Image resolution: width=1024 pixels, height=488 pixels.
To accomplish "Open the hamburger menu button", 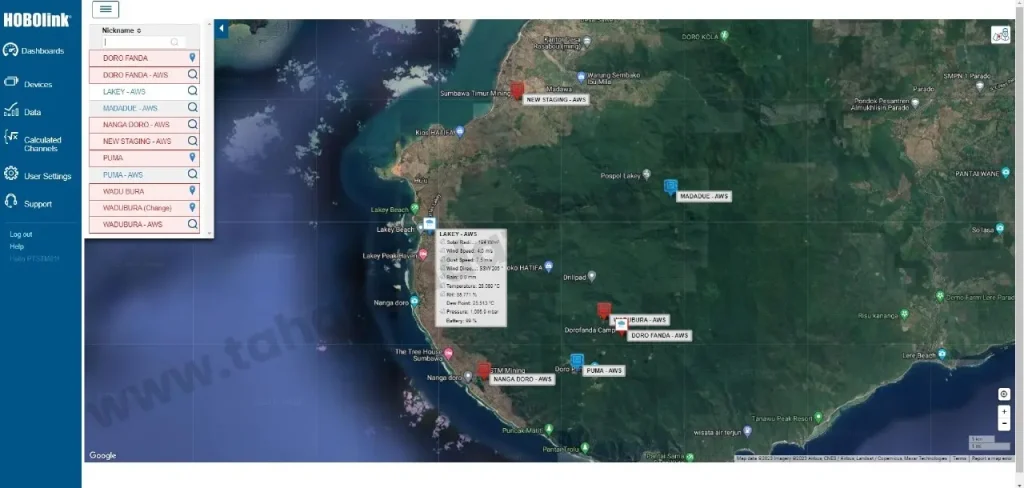I will pyautogui.click(x=106, y=9).
